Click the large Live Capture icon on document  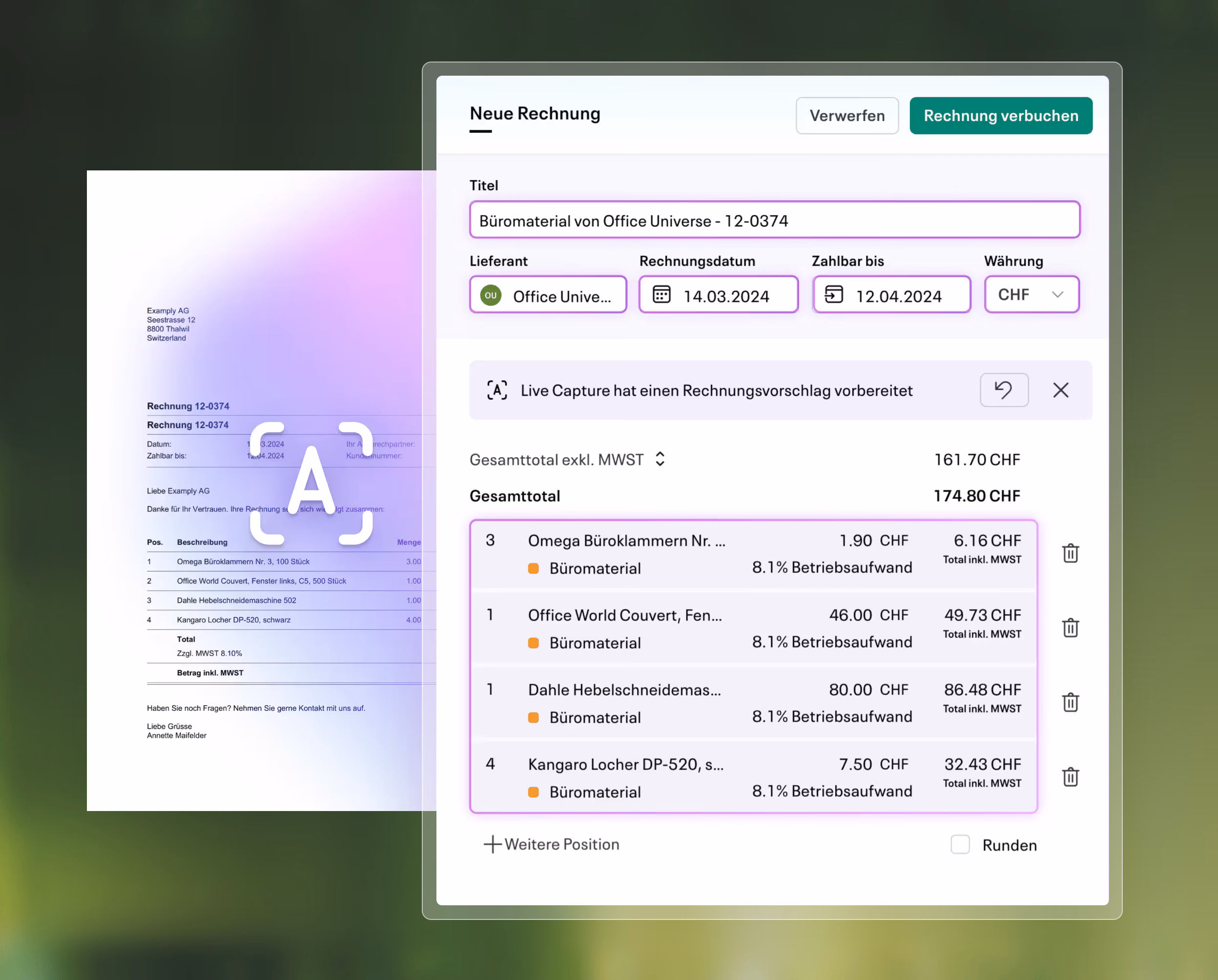(311, 483)
